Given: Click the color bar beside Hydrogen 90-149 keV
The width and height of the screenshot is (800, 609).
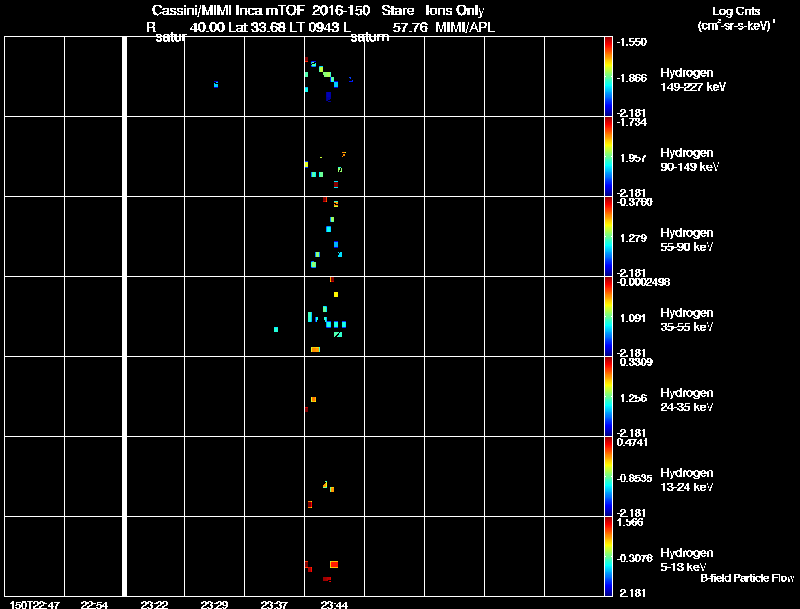Looking at the screenshot, I should click(x=608, y=157).
